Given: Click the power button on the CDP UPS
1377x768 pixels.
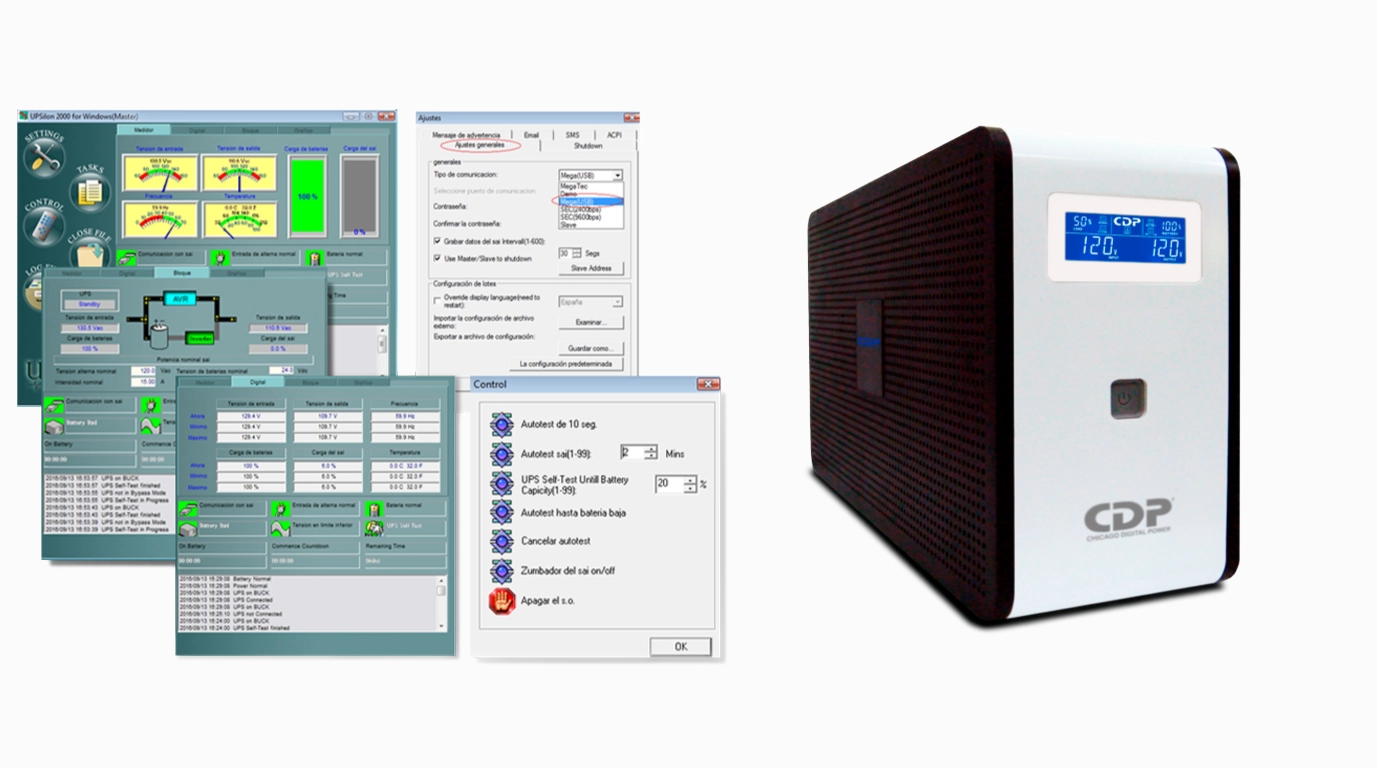Looking at the screenshot, I should click(x=1127, y=399).
